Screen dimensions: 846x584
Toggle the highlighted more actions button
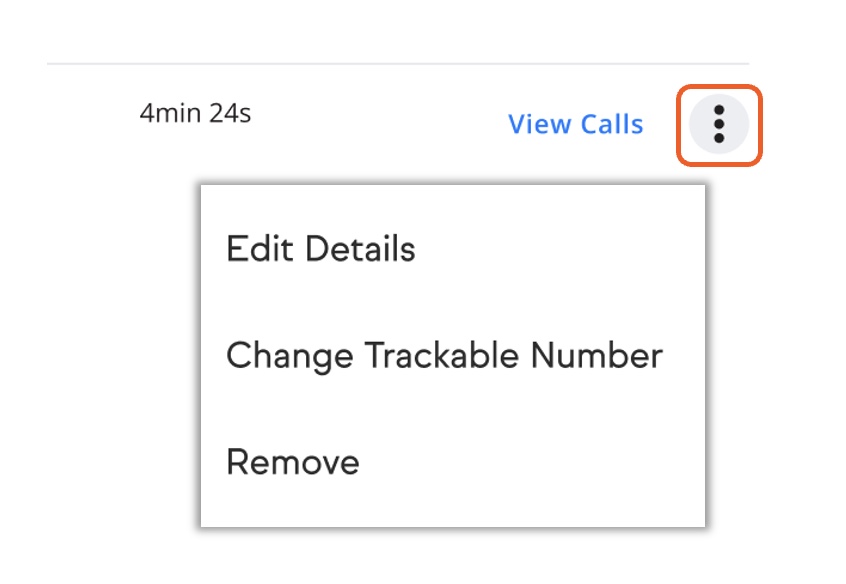pyautogui.click(x=718, y=125)
